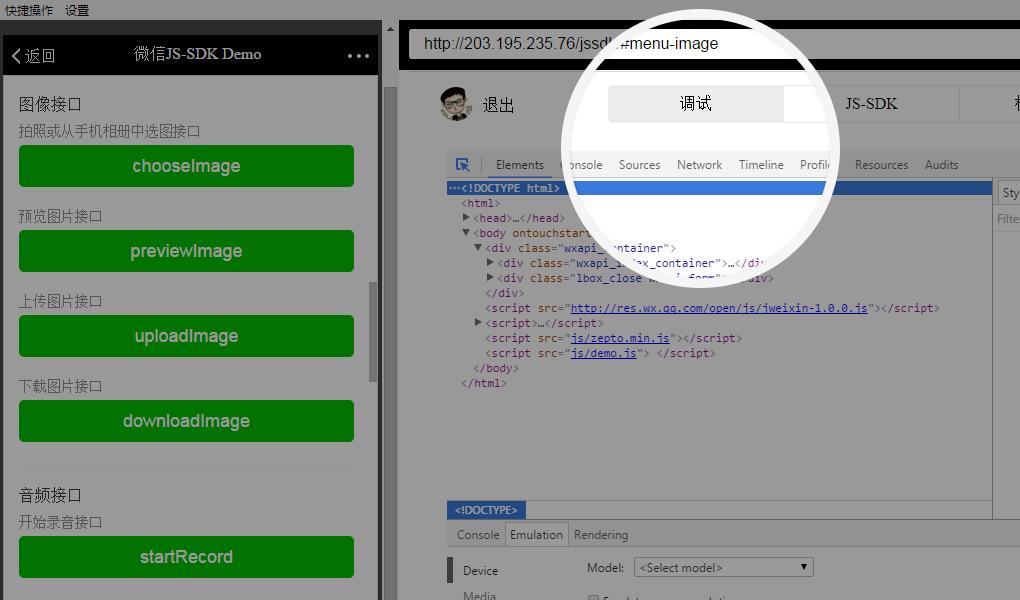
Task: Click the phone preview scrollbar thumb
Action: (373, 332)
